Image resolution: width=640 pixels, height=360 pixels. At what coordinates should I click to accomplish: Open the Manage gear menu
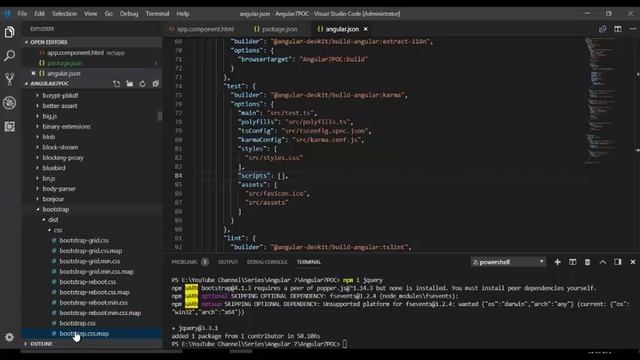point(9,337)
